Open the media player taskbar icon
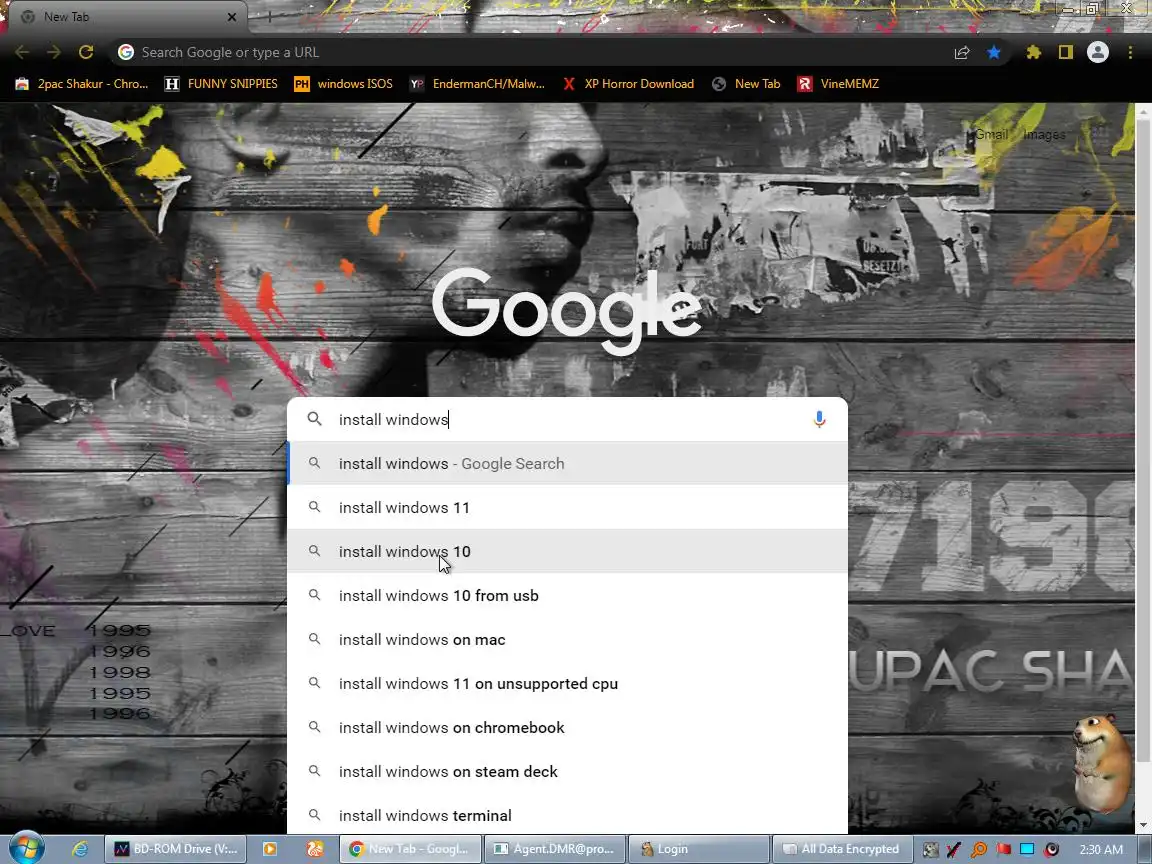Viewport: 1152px width, 864px height. (270, 849)
